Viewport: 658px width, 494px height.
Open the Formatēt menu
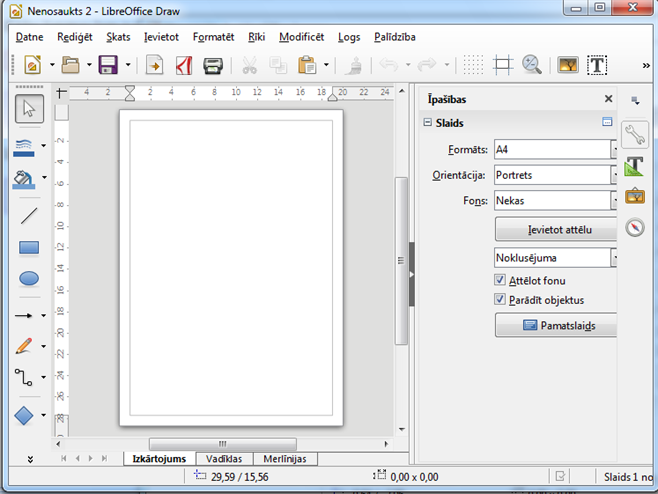pyautogui.click(x=213, y=37)
